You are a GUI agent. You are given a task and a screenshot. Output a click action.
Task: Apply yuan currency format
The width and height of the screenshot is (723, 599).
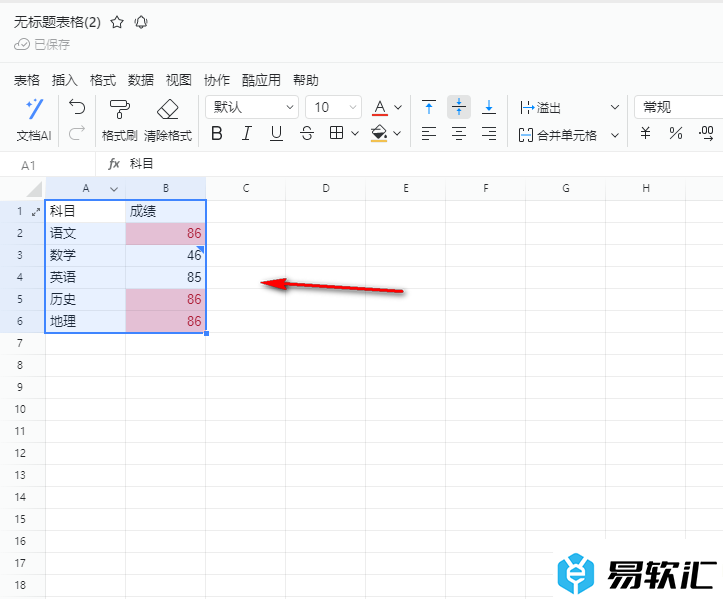(x=646, y=134)
